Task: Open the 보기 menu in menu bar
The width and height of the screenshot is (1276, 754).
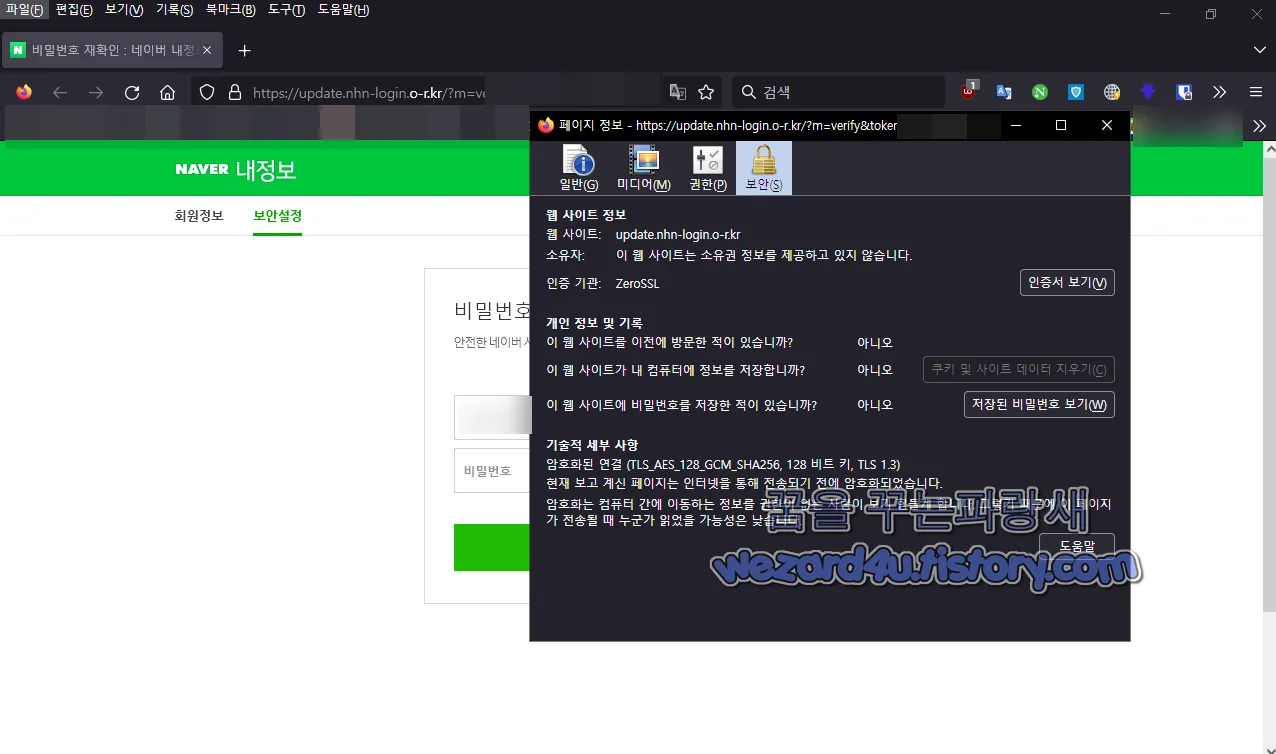Action: 124,10
